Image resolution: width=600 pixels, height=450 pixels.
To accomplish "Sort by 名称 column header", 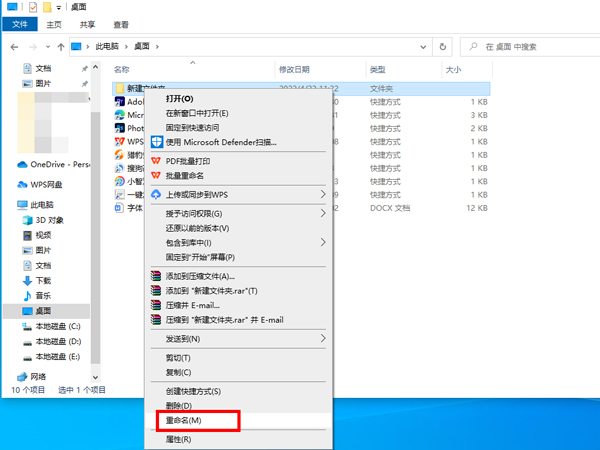I will [x=122, y=70].
